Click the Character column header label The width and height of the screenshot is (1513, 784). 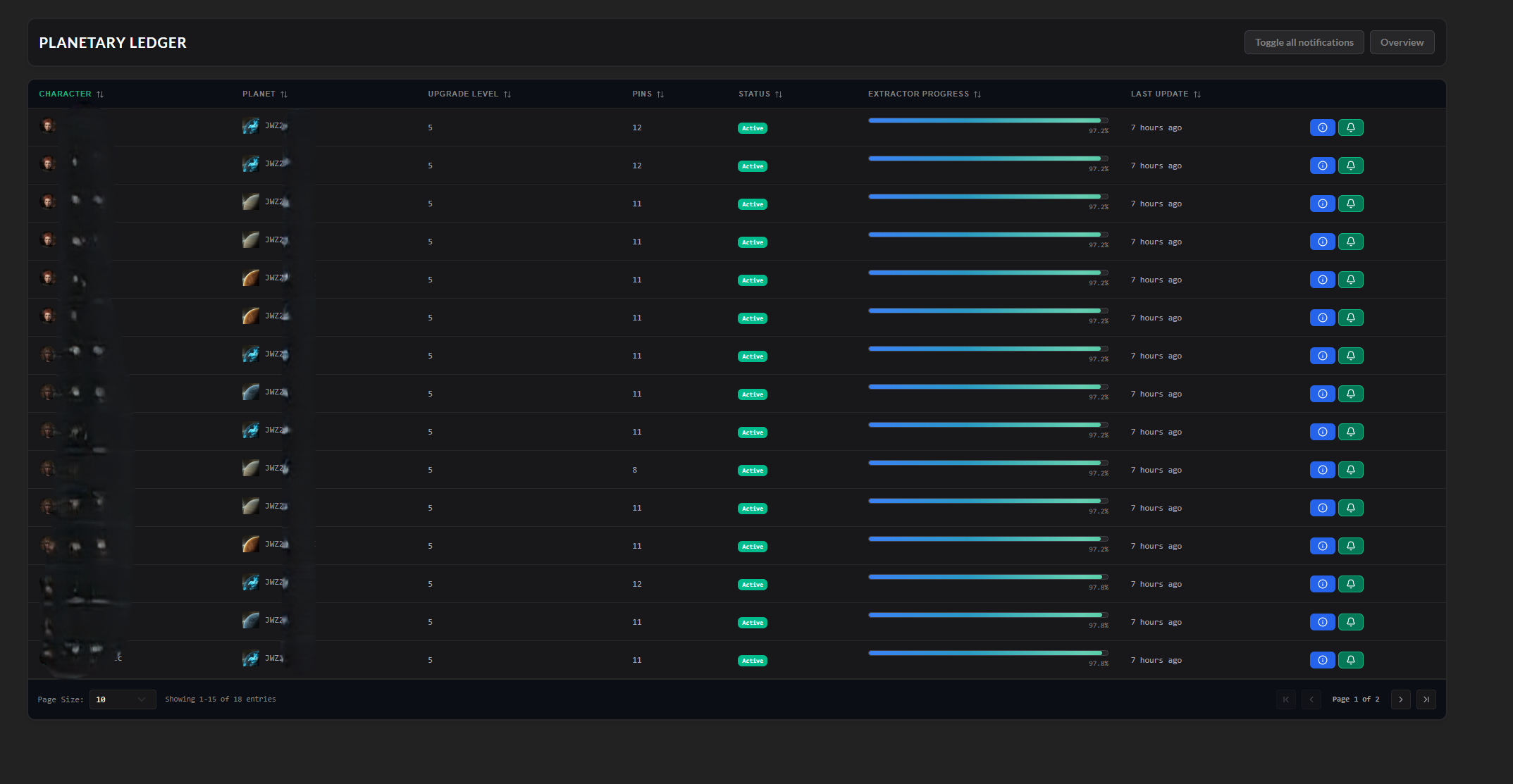click(x=65, y=94)
